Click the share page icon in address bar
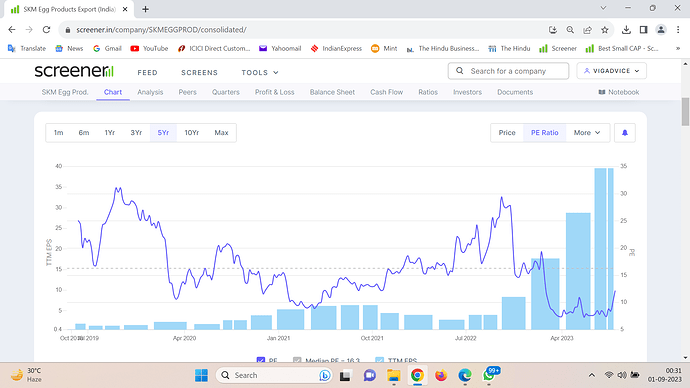690x388 pixels. pyautogui.click(x=587, y=30)
